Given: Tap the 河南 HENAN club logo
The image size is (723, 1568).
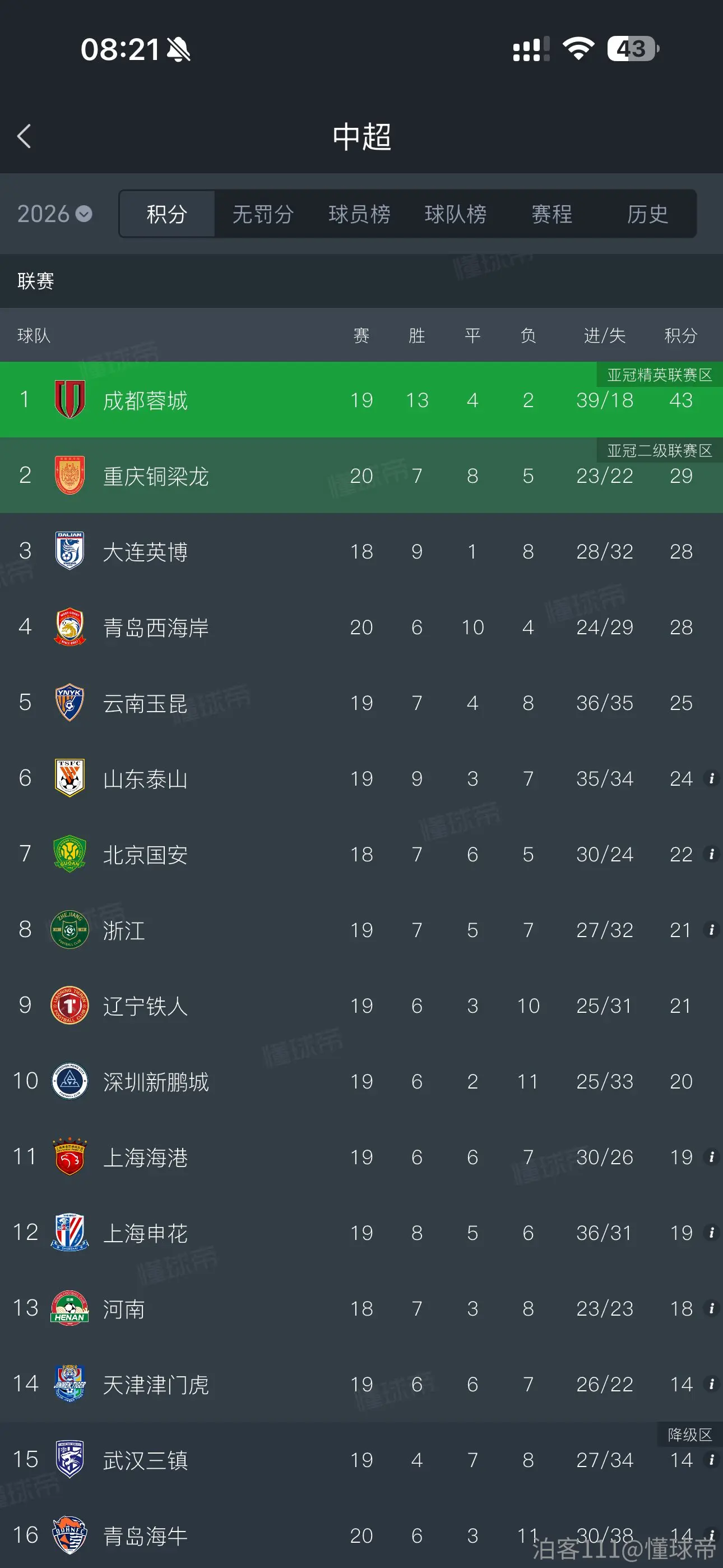Looking at the screenshot, I should point(70,1308).
